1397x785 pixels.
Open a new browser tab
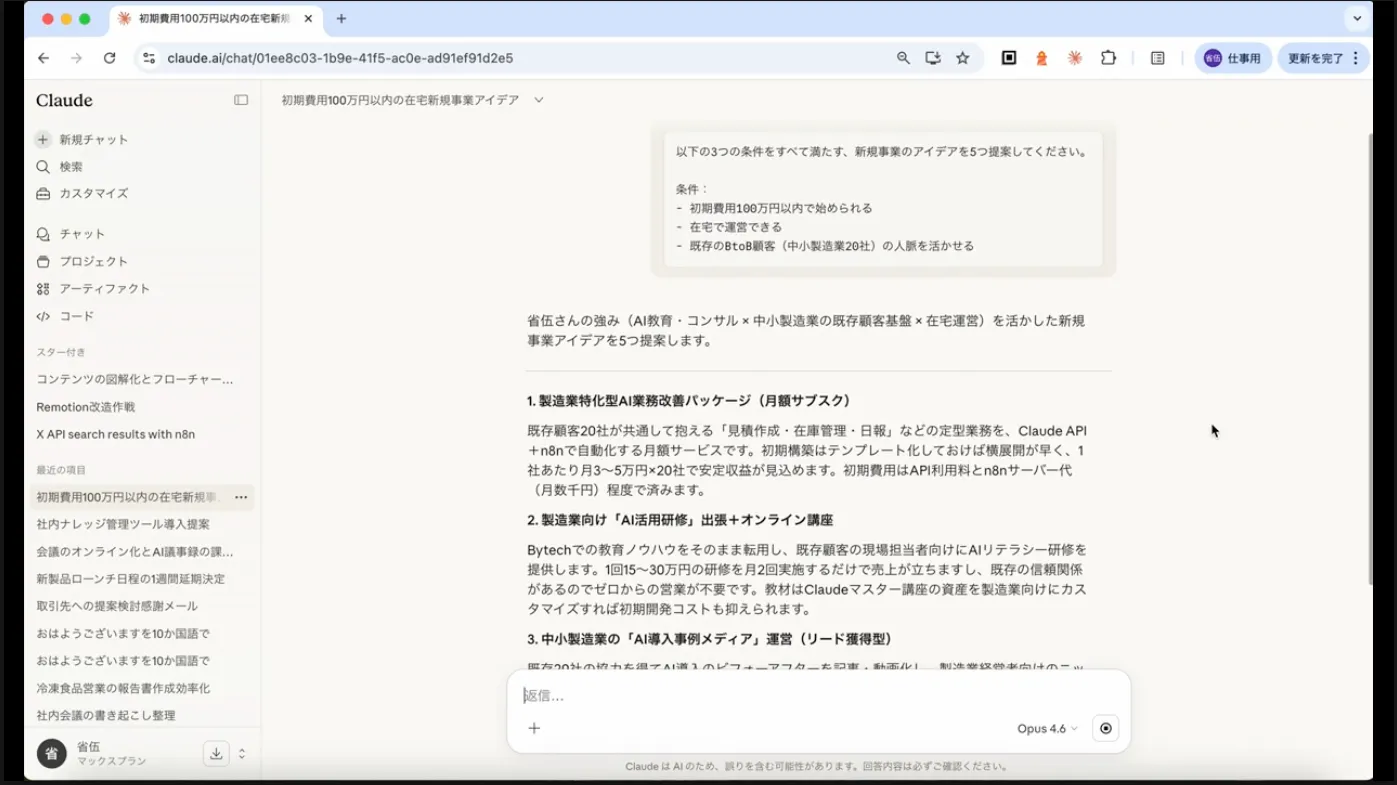[341, 19]
